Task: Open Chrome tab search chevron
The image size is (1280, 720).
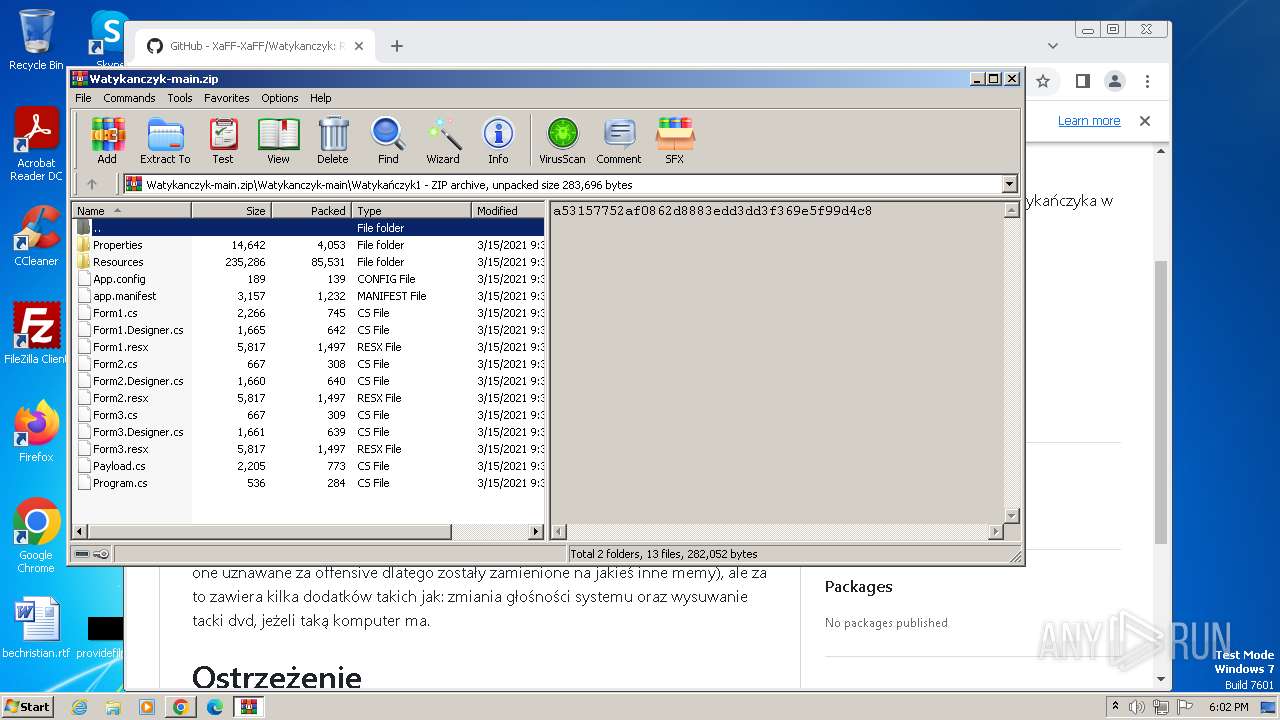Action: pyautogui.click(x=1053, y=46)
